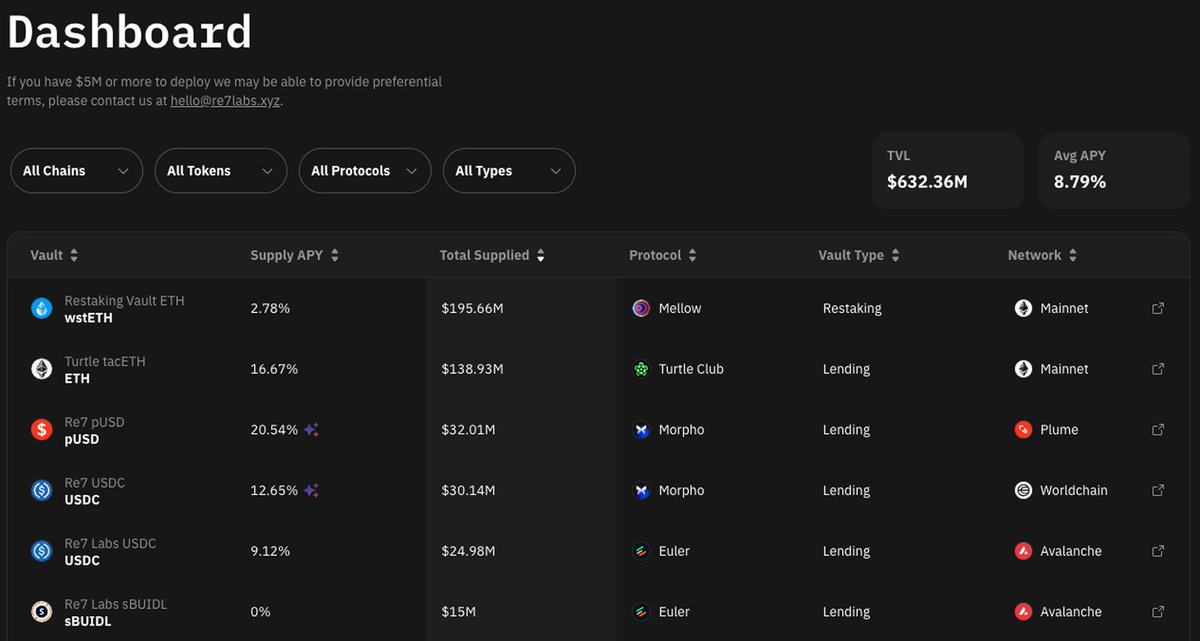
Task: Click the hello@re7labs.xyz email link
Action: [x=226, y=101]
